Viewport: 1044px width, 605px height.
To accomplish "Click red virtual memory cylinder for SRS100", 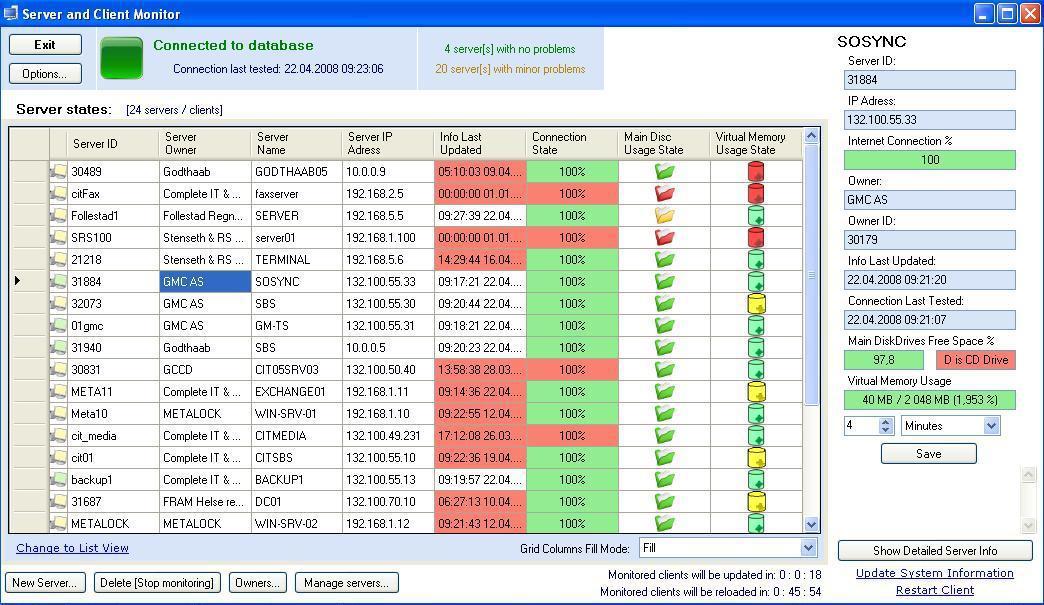I will pos(756,238).
